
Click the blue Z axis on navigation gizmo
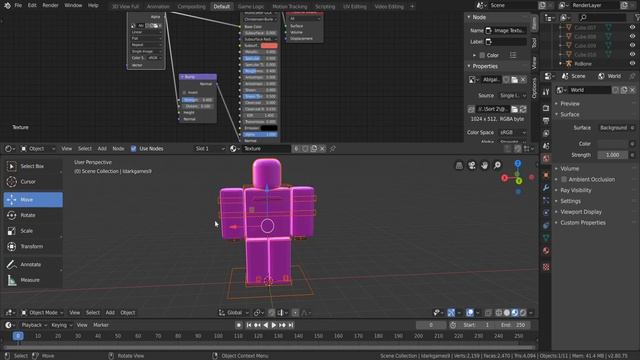coord(518,164)
